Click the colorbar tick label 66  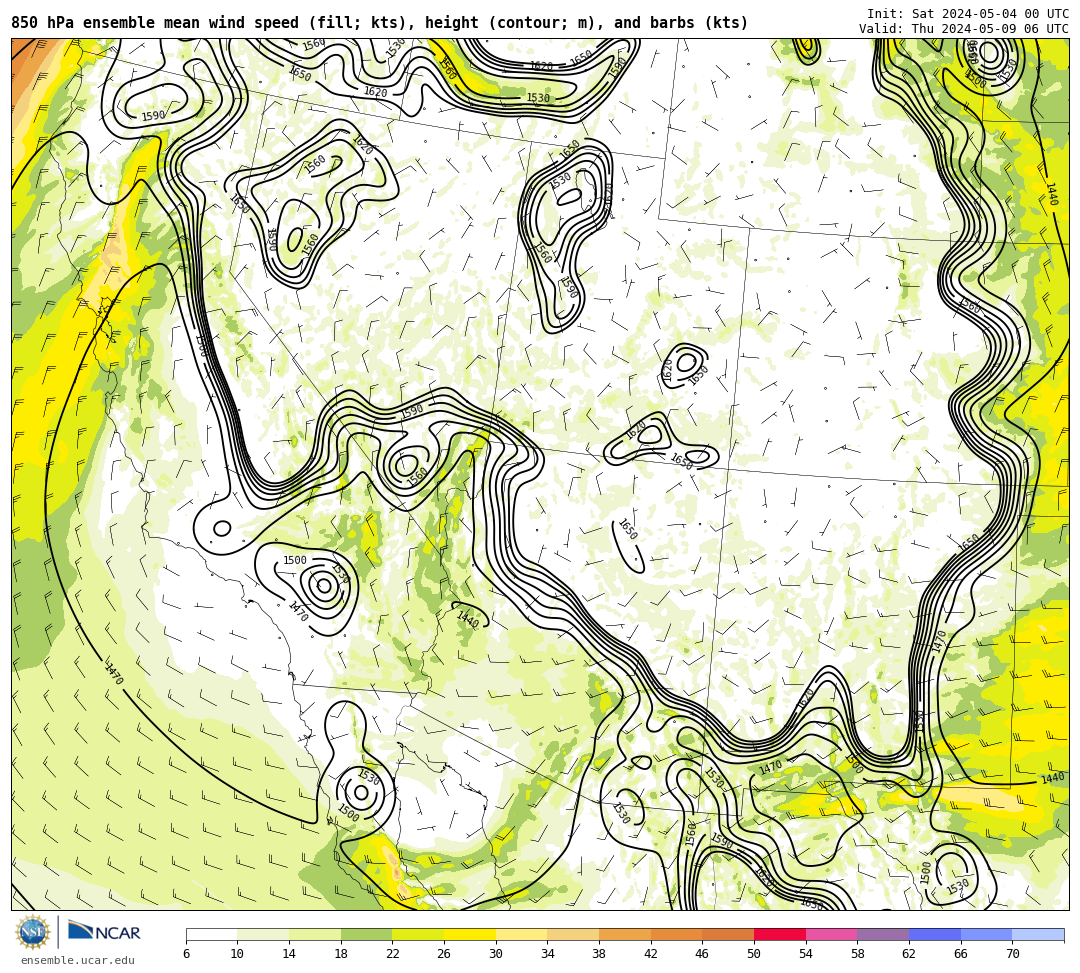[961, 954]
